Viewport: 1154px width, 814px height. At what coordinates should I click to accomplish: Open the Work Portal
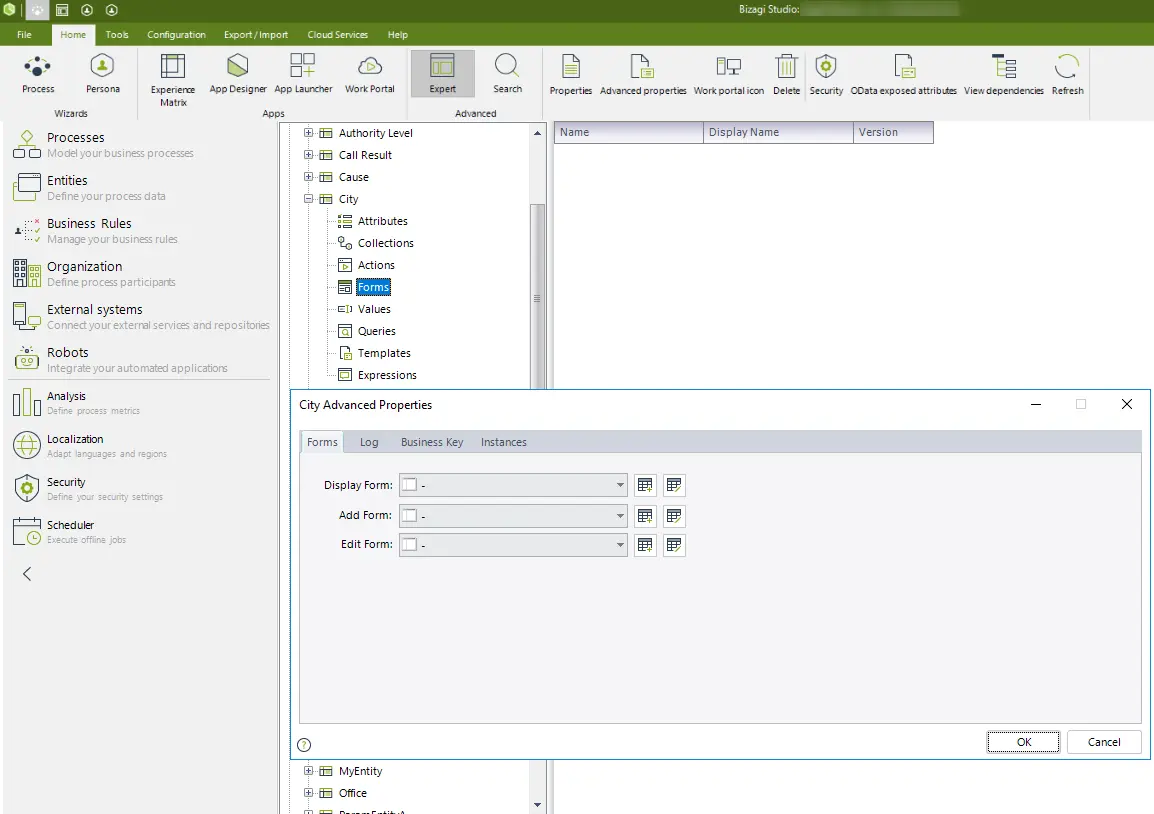coord(369,74)
